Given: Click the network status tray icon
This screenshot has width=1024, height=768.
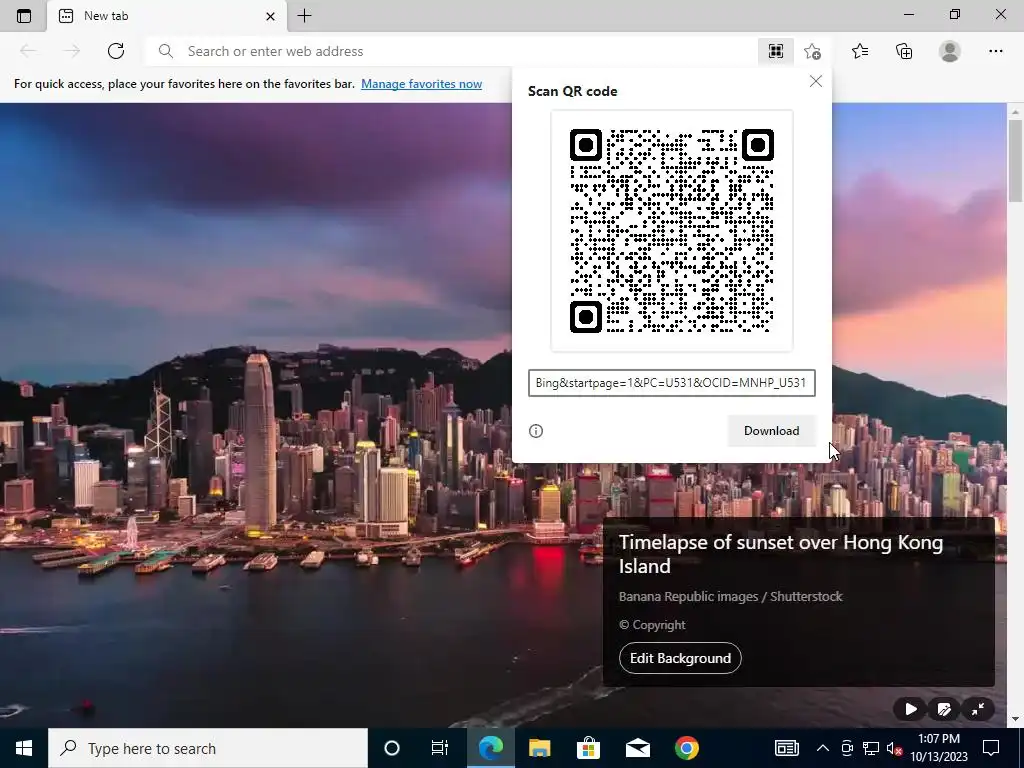Looking at the screenshot, I should point(871,748).
